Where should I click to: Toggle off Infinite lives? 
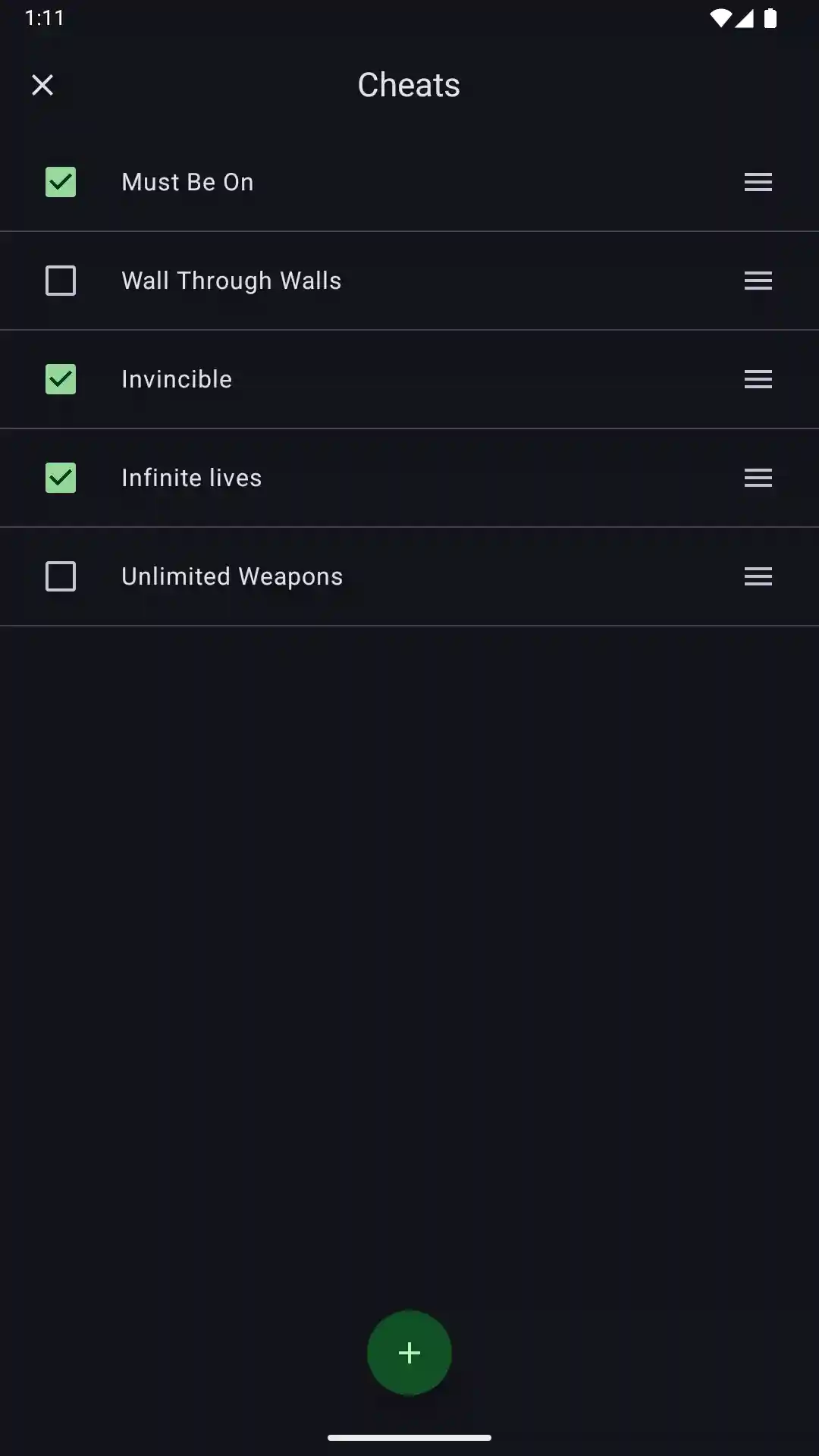point(61,478)
